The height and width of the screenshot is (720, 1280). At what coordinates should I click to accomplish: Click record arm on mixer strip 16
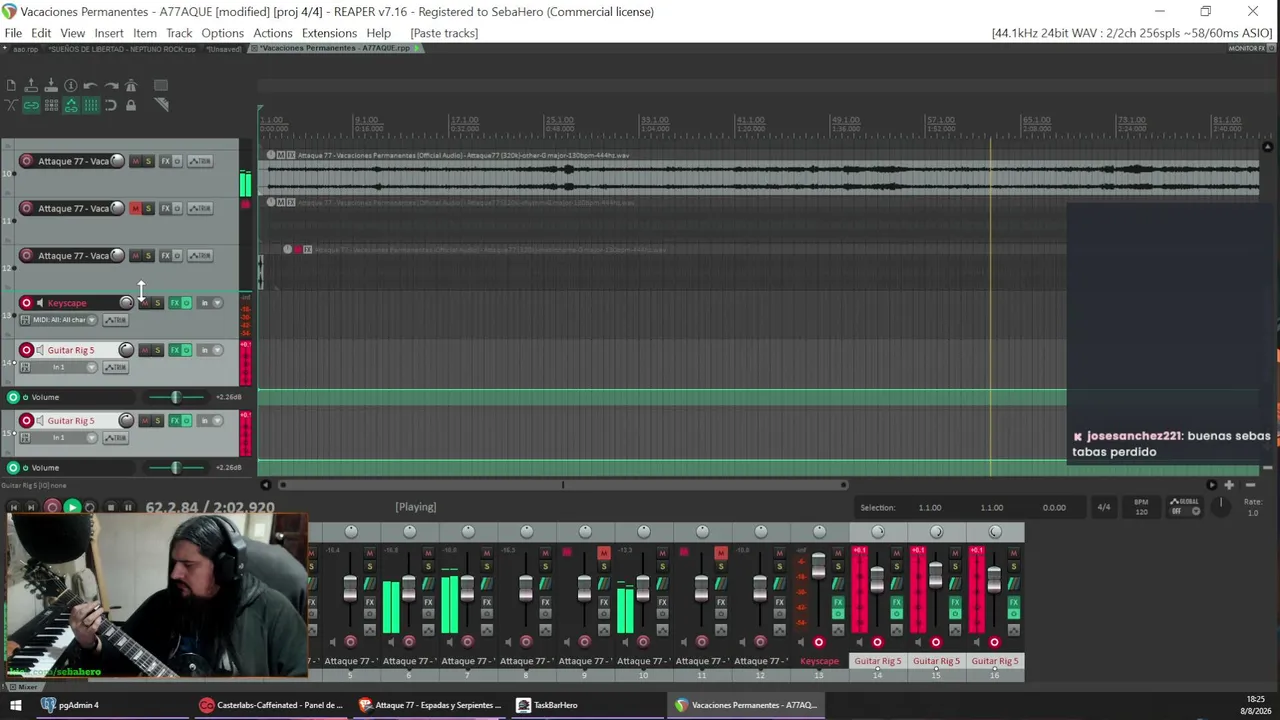(x=994, y=642)
